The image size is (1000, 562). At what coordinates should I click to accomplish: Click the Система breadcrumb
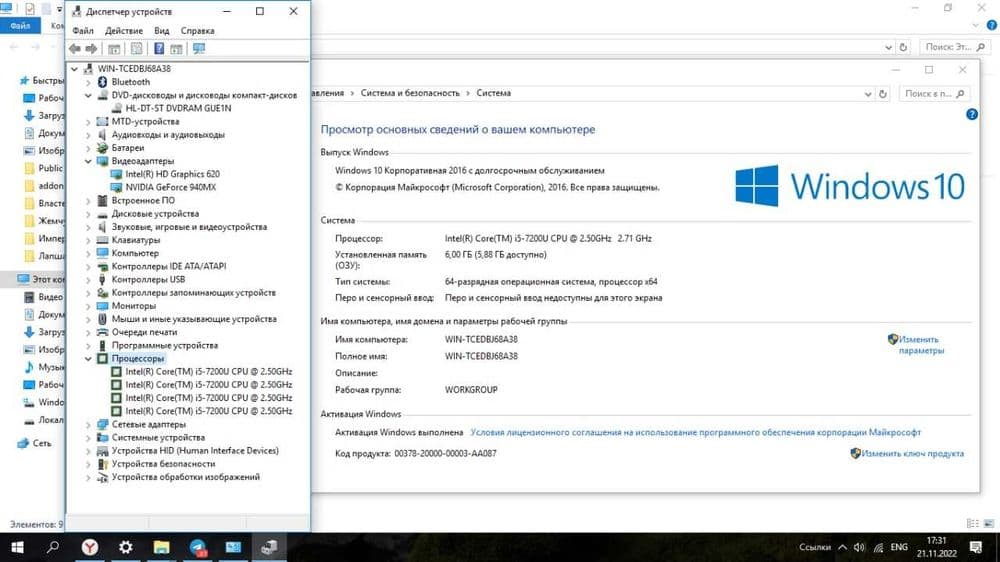tap(494, 93)
